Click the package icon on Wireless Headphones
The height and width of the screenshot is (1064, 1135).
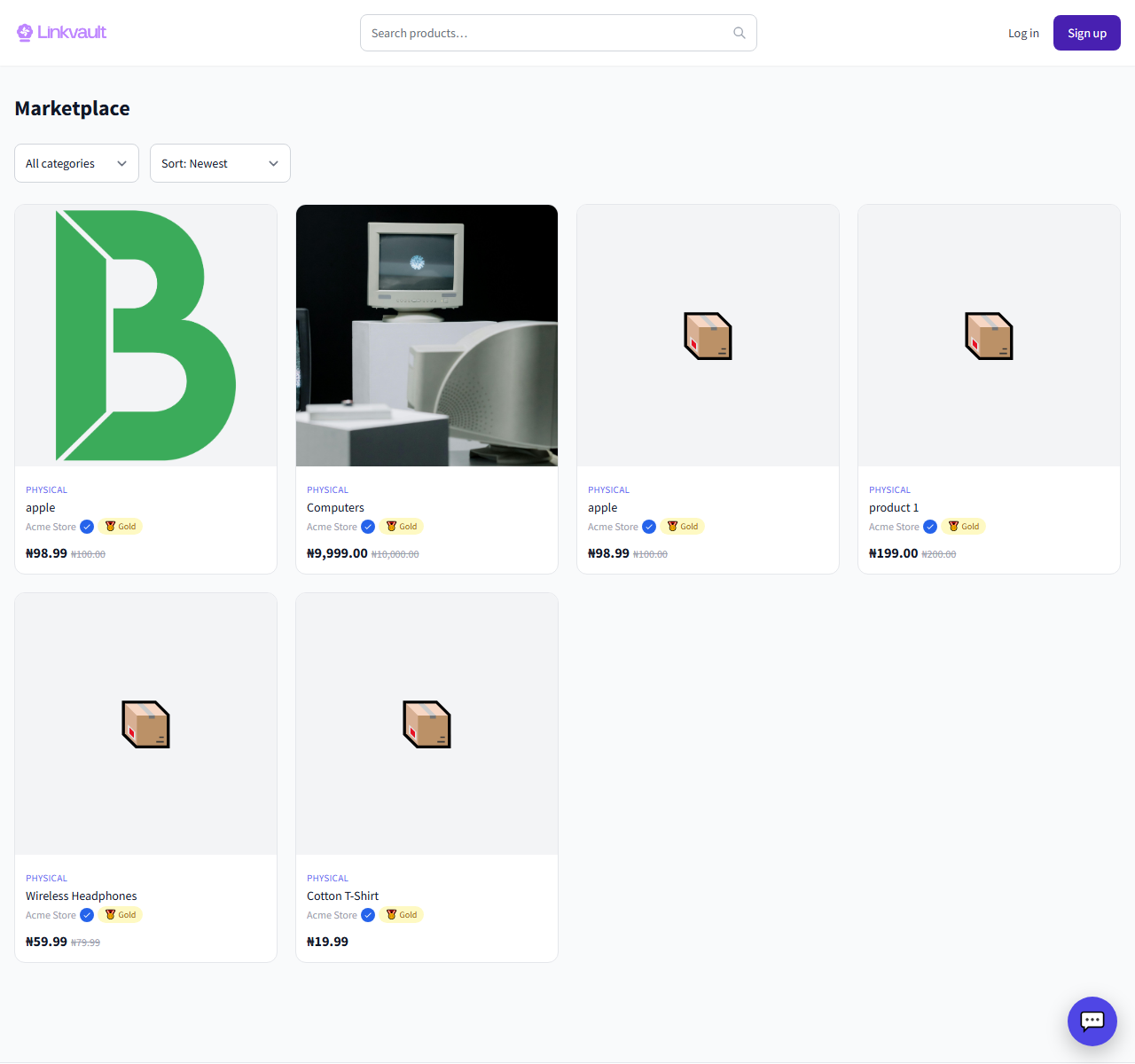145,724
